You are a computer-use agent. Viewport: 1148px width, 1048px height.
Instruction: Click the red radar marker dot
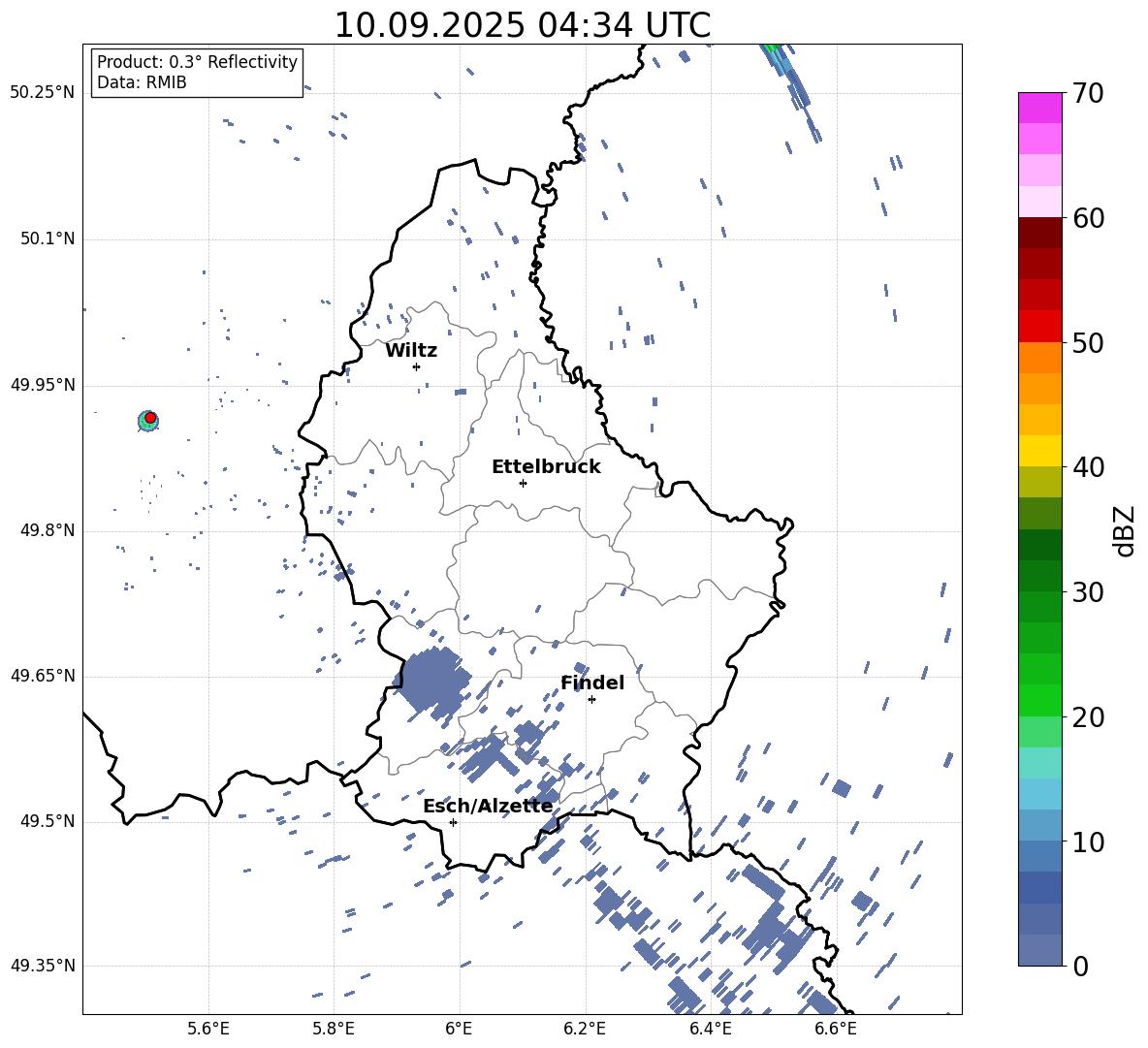150,418
